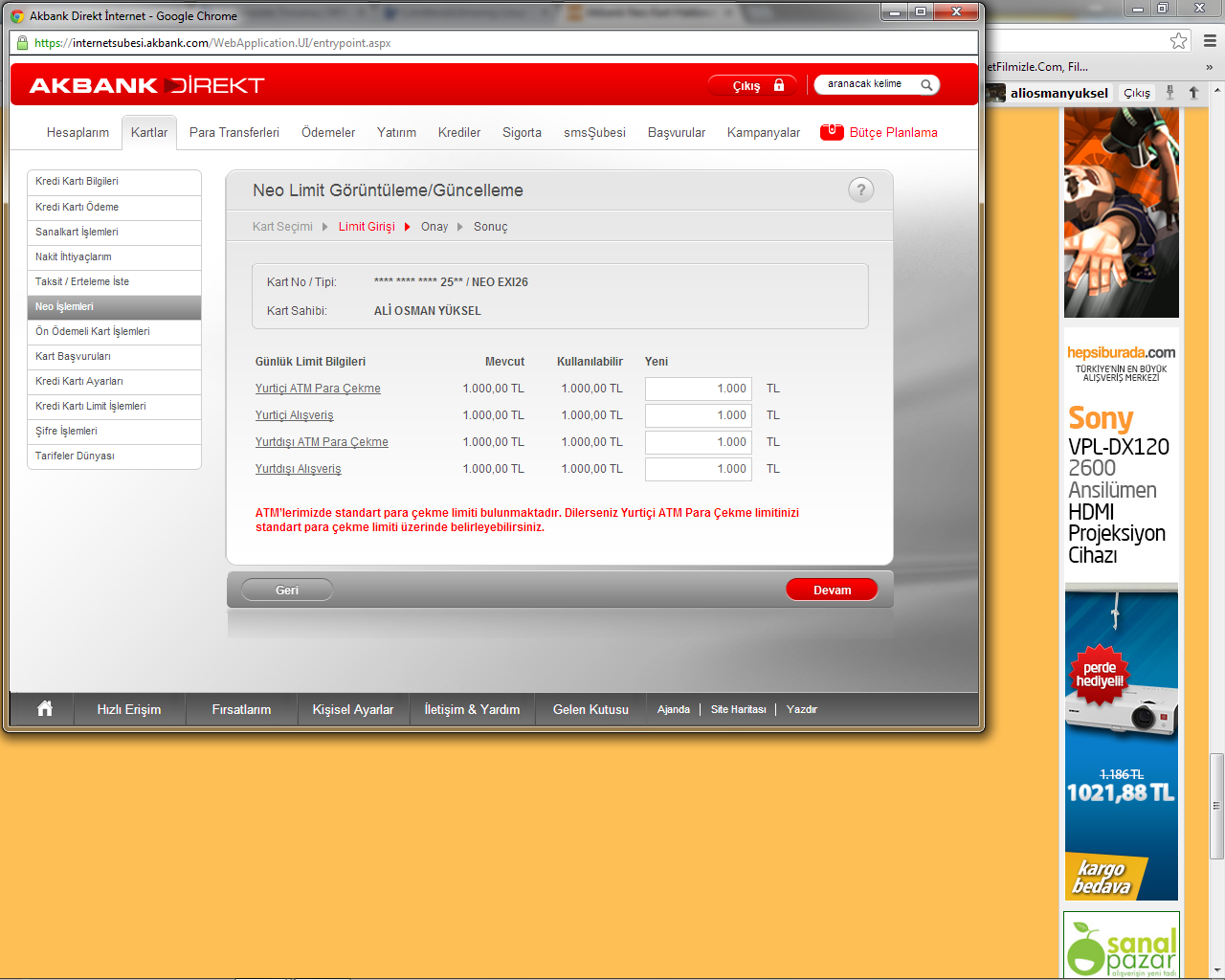Click the pin icon beside Çıkış
This screenshot has width=1225, height=980.
click(x=1169, y=93)
